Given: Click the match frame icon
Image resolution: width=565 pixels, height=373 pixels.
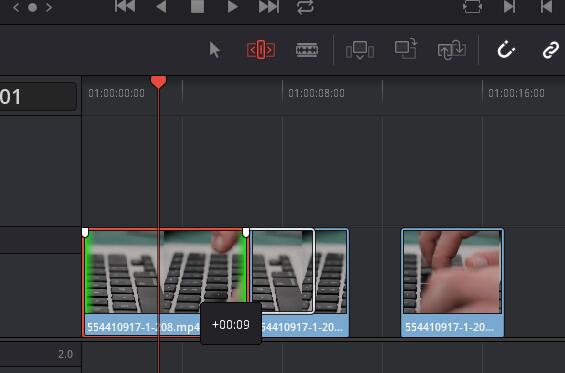Looking at the screenshot, I should [x=472, y=6].
